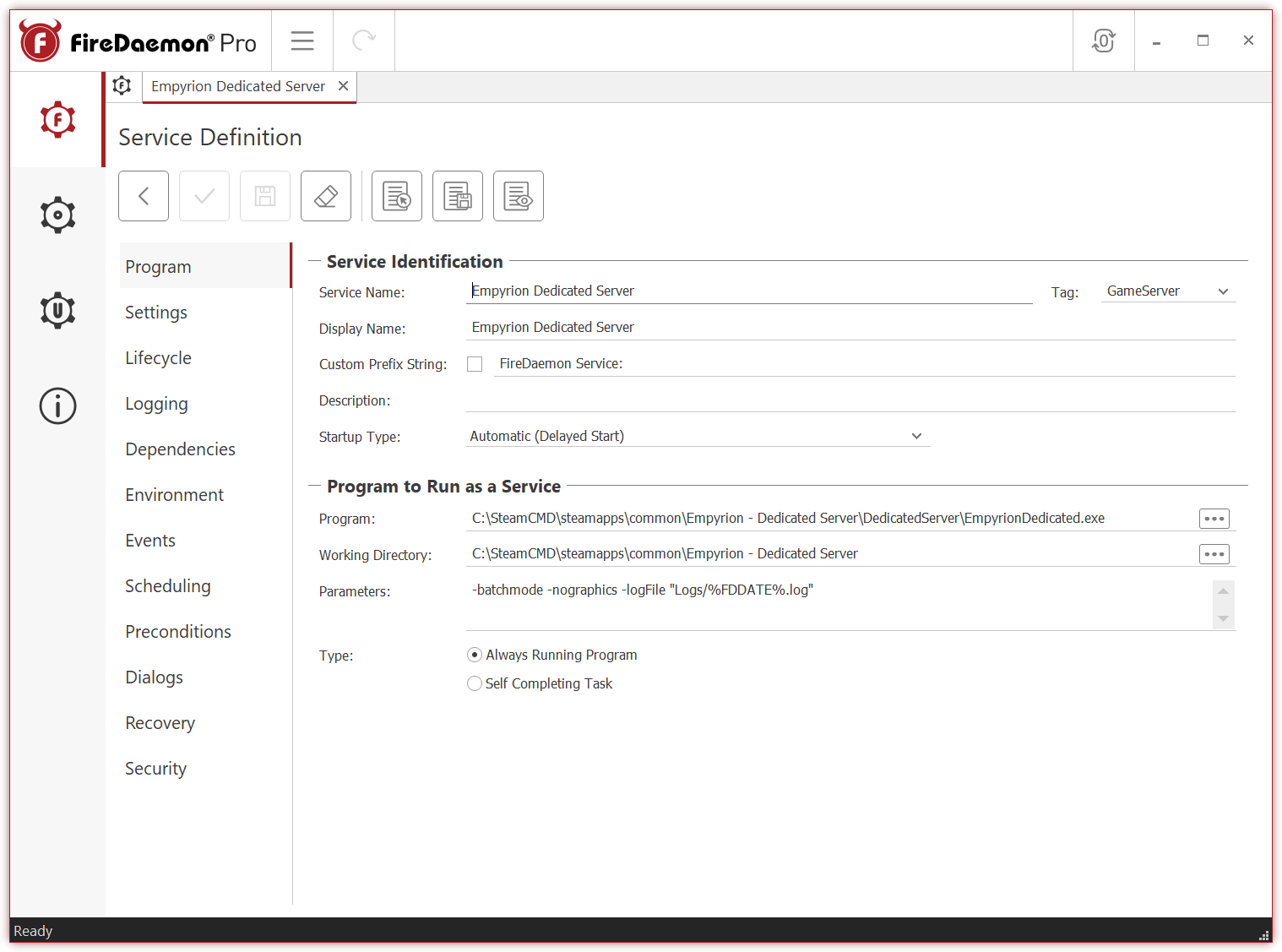Click the Service Definition heading

click(x=209, y=137)
